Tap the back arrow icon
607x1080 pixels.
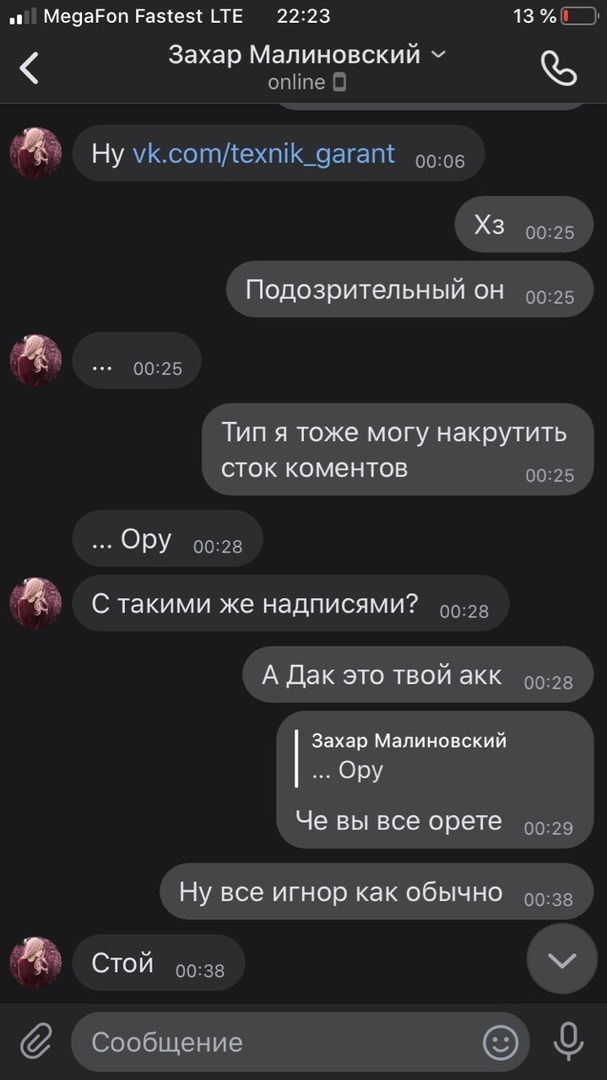coord(29,68)
